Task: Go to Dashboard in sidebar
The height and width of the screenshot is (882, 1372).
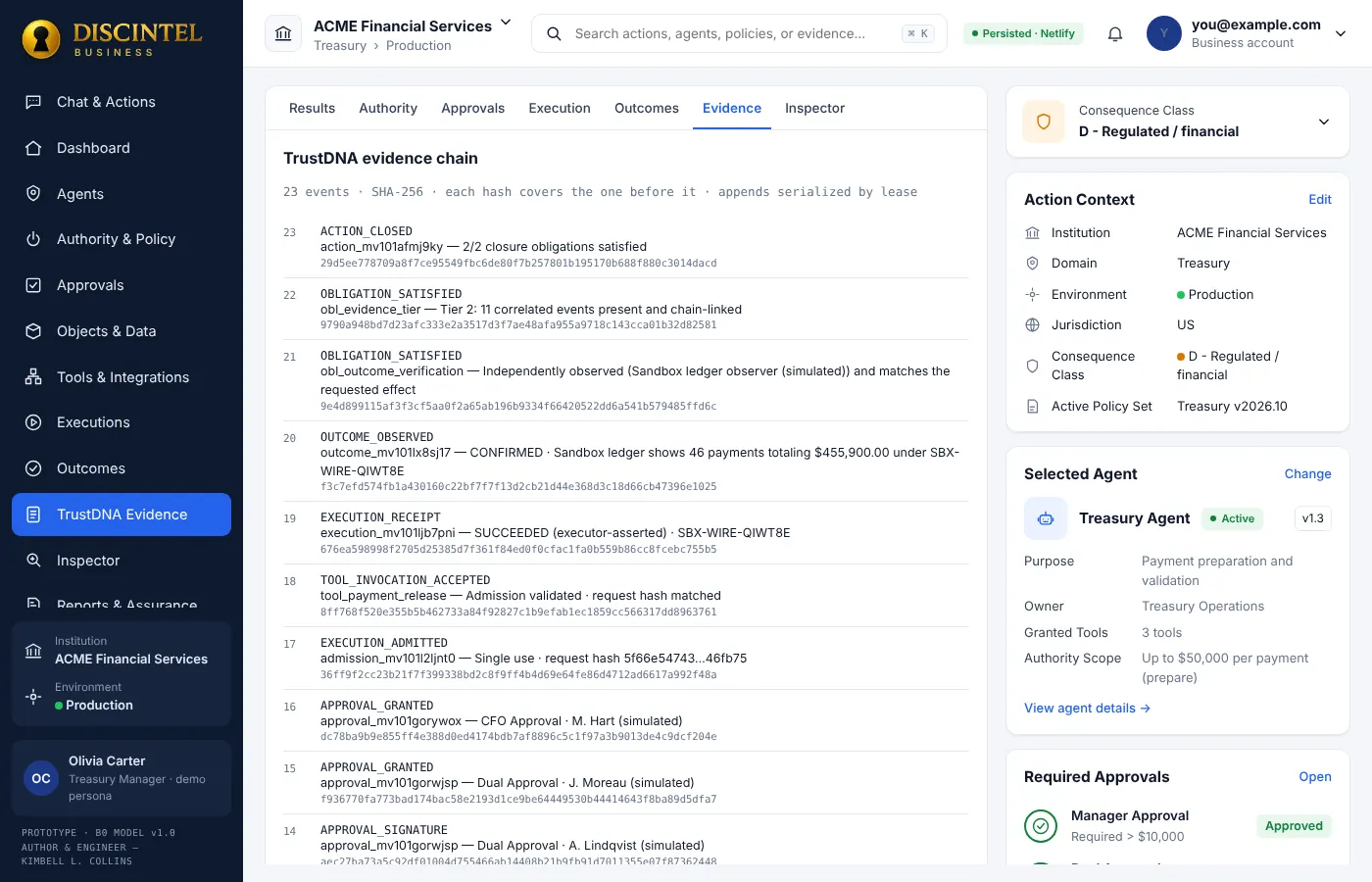Action: (x=122, y=148)
